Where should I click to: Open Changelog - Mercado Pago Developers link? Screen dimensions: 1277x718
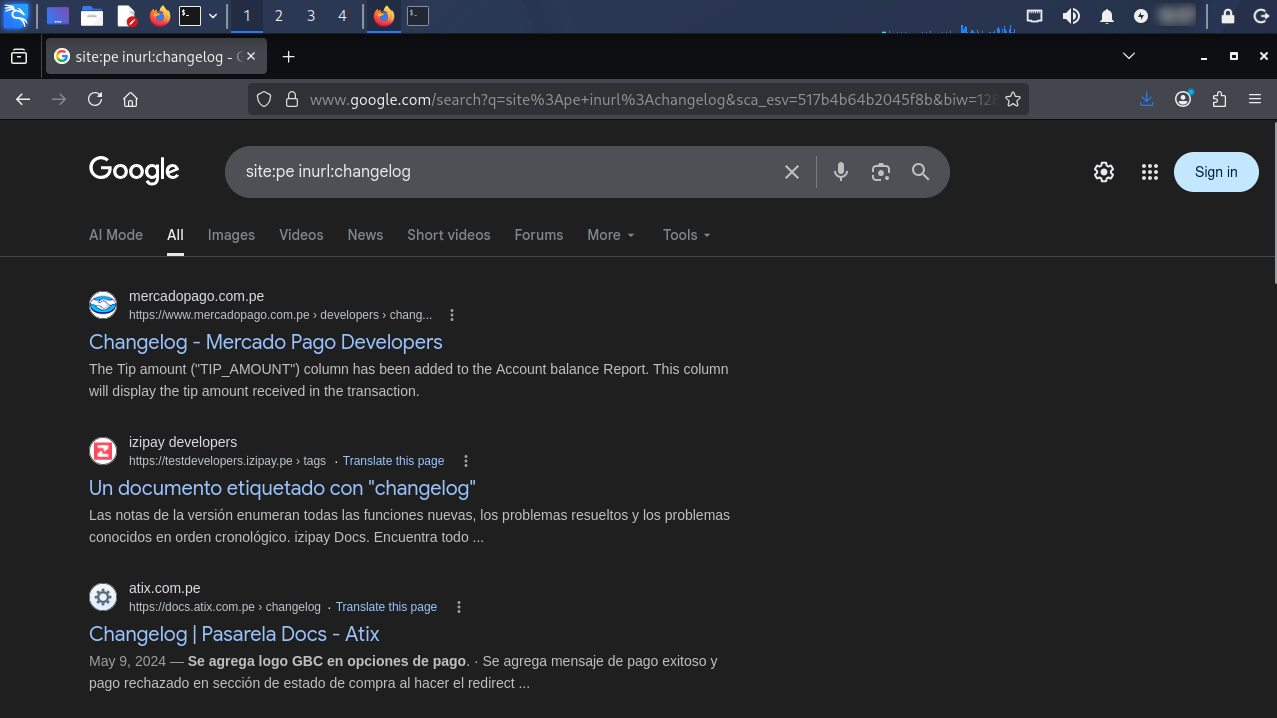(x=265, y=342)
